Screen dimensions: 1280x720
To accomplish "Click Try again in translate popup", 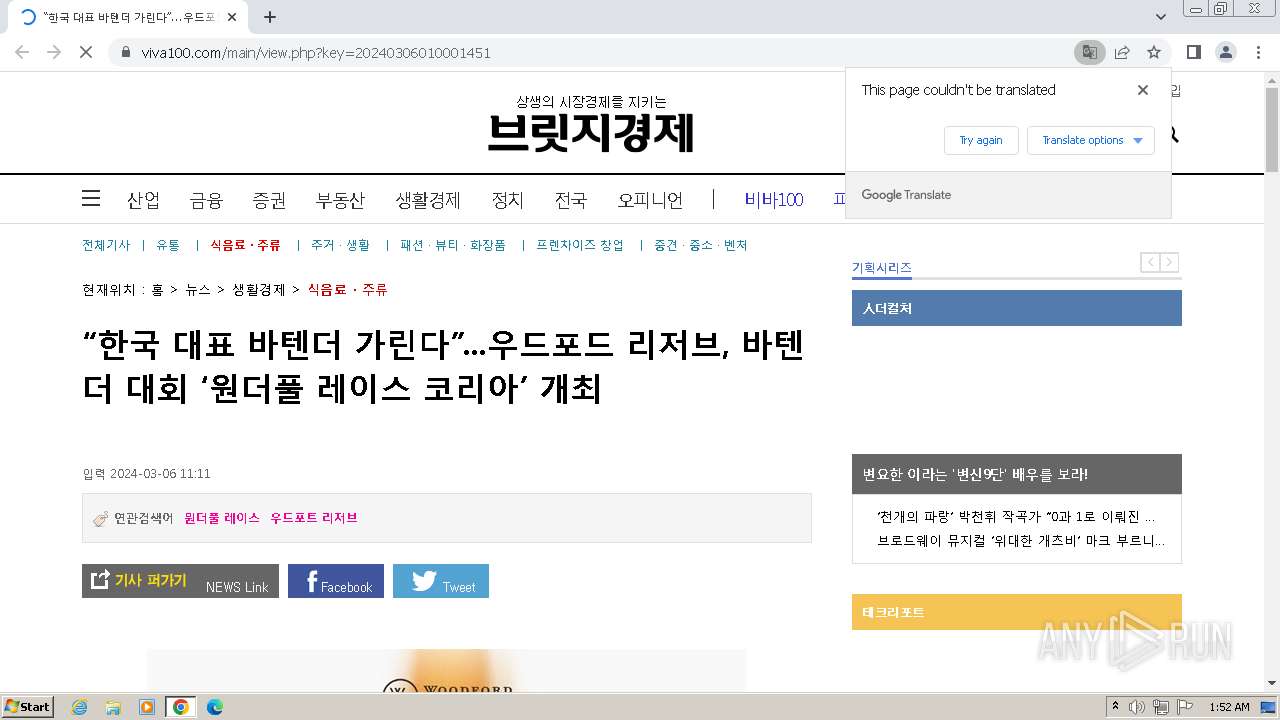I will [981, 140].
